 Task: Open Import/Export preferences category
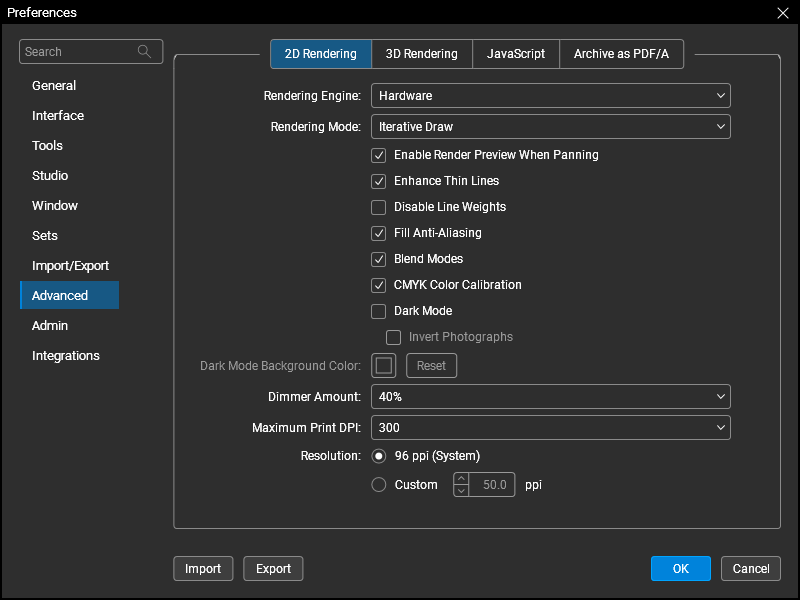tap(69, 266)
